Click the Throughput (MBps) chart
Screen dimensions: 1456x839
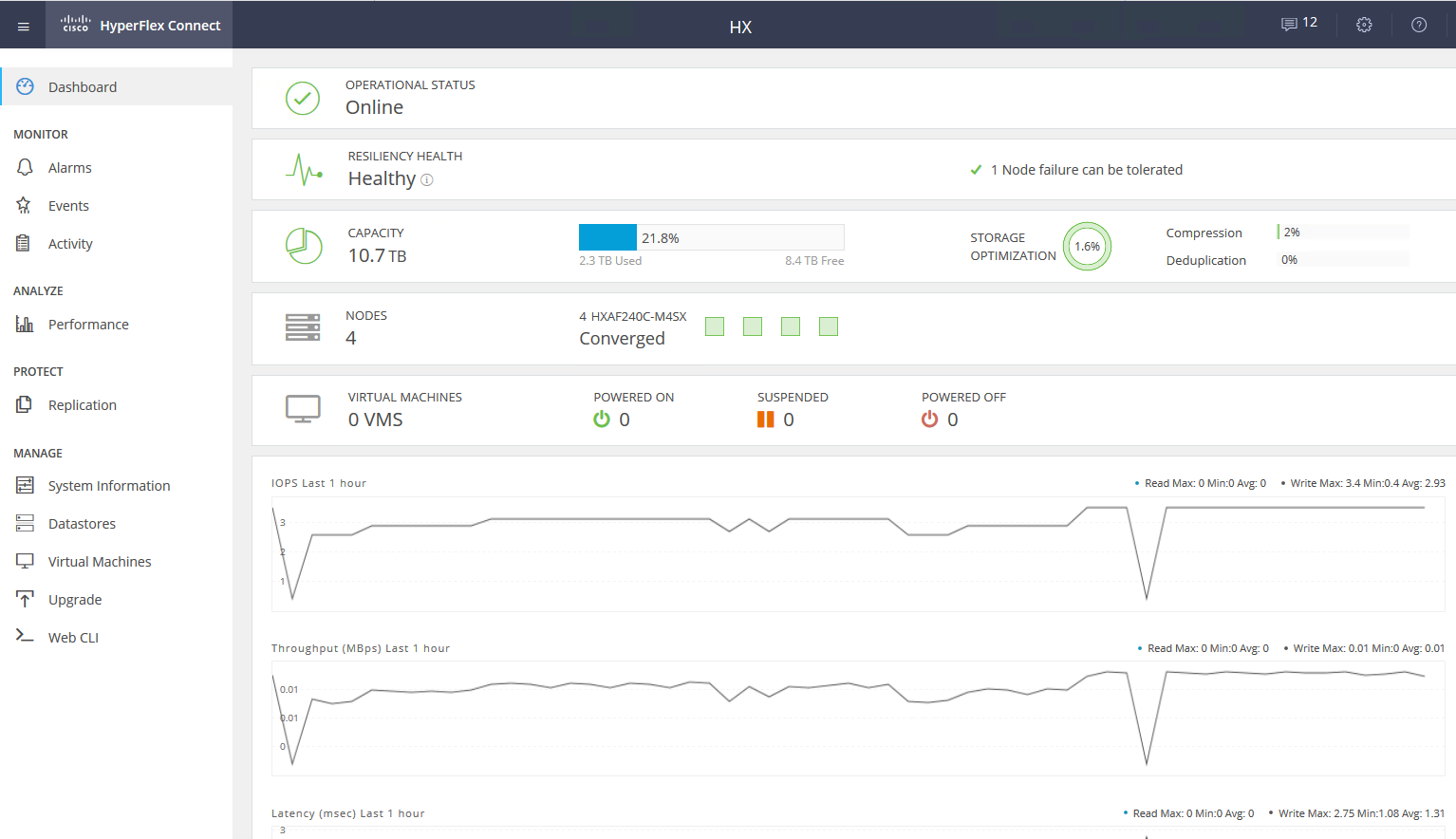[x=858, y=718]
